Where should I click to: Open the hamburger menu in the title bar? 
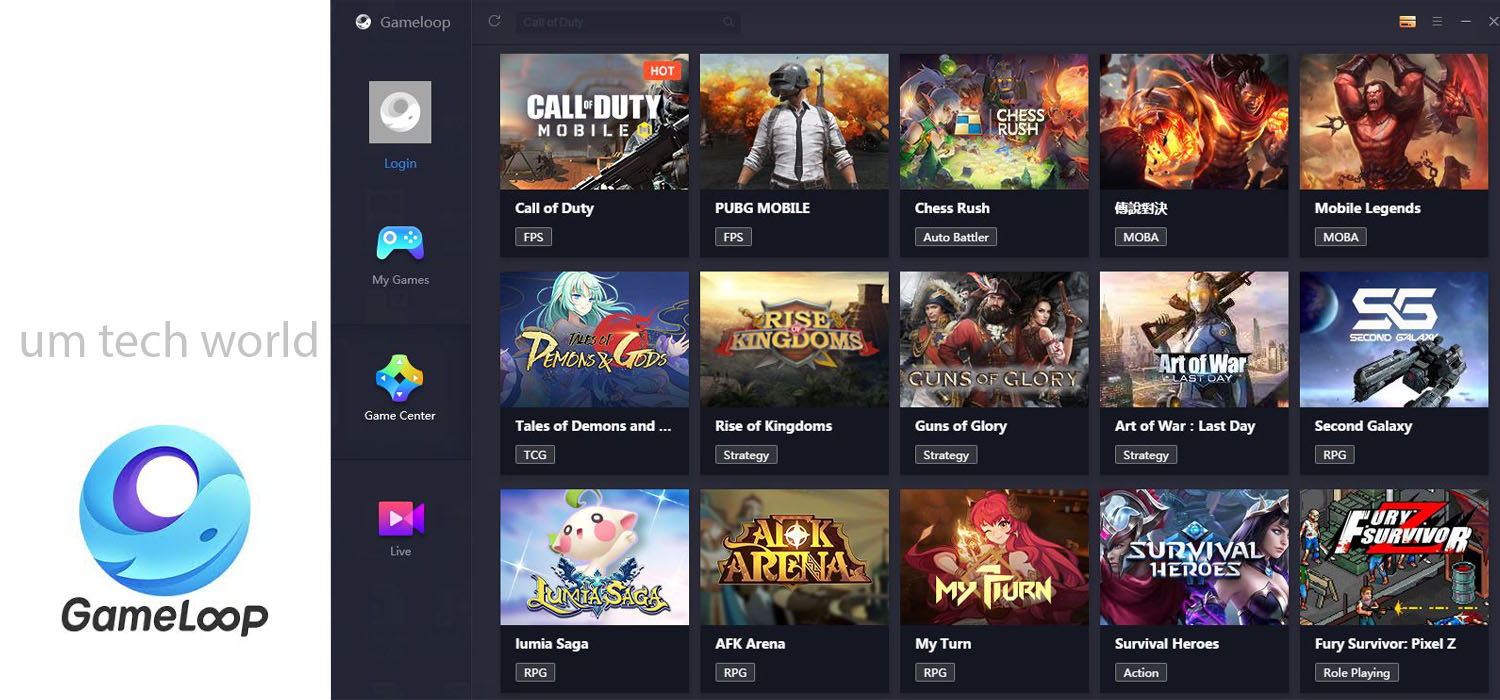point(1437,22)
